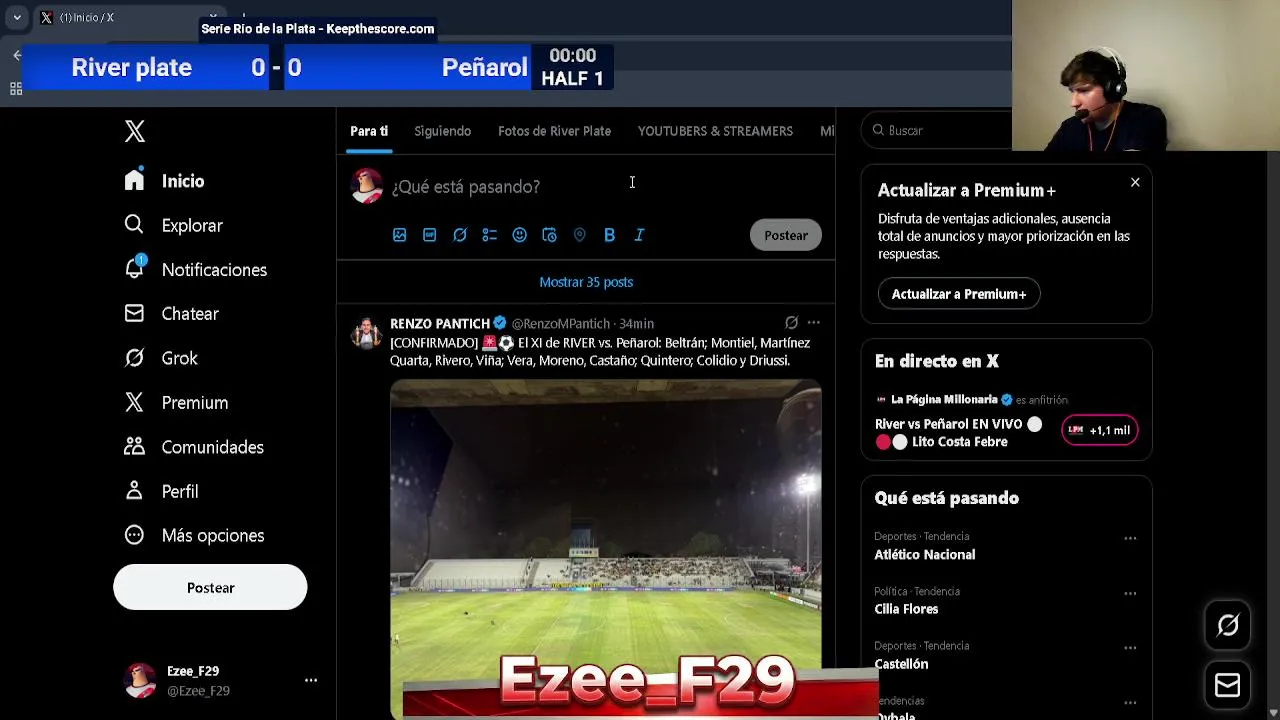1280x720 pixels.
Task: Open options for Cilia Flores trend
Action: point(1130,593)
